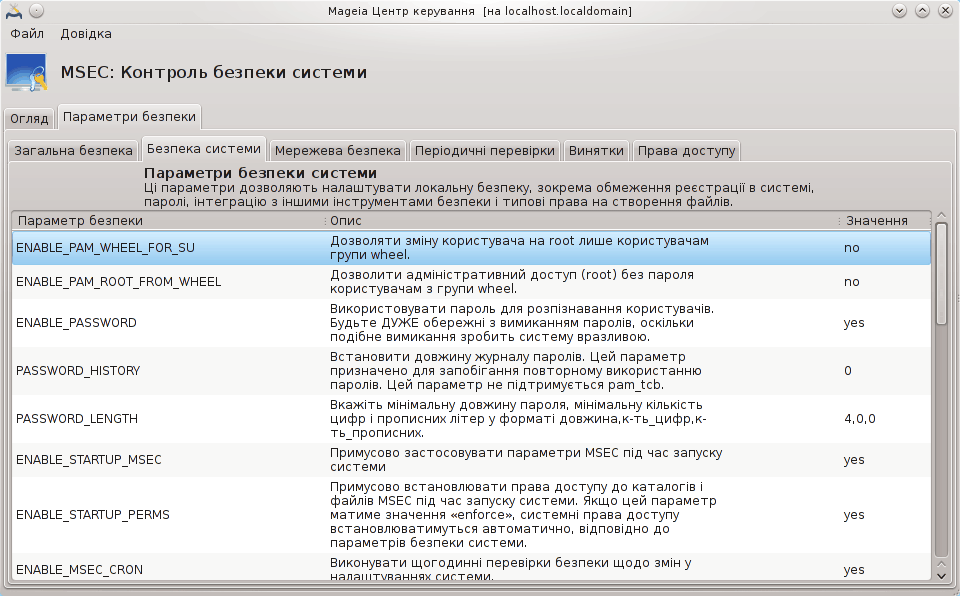Screen dimensions: 960x596
Task: Click the yes value for ENABLE_MSEC_CRON
Action: 854,570
